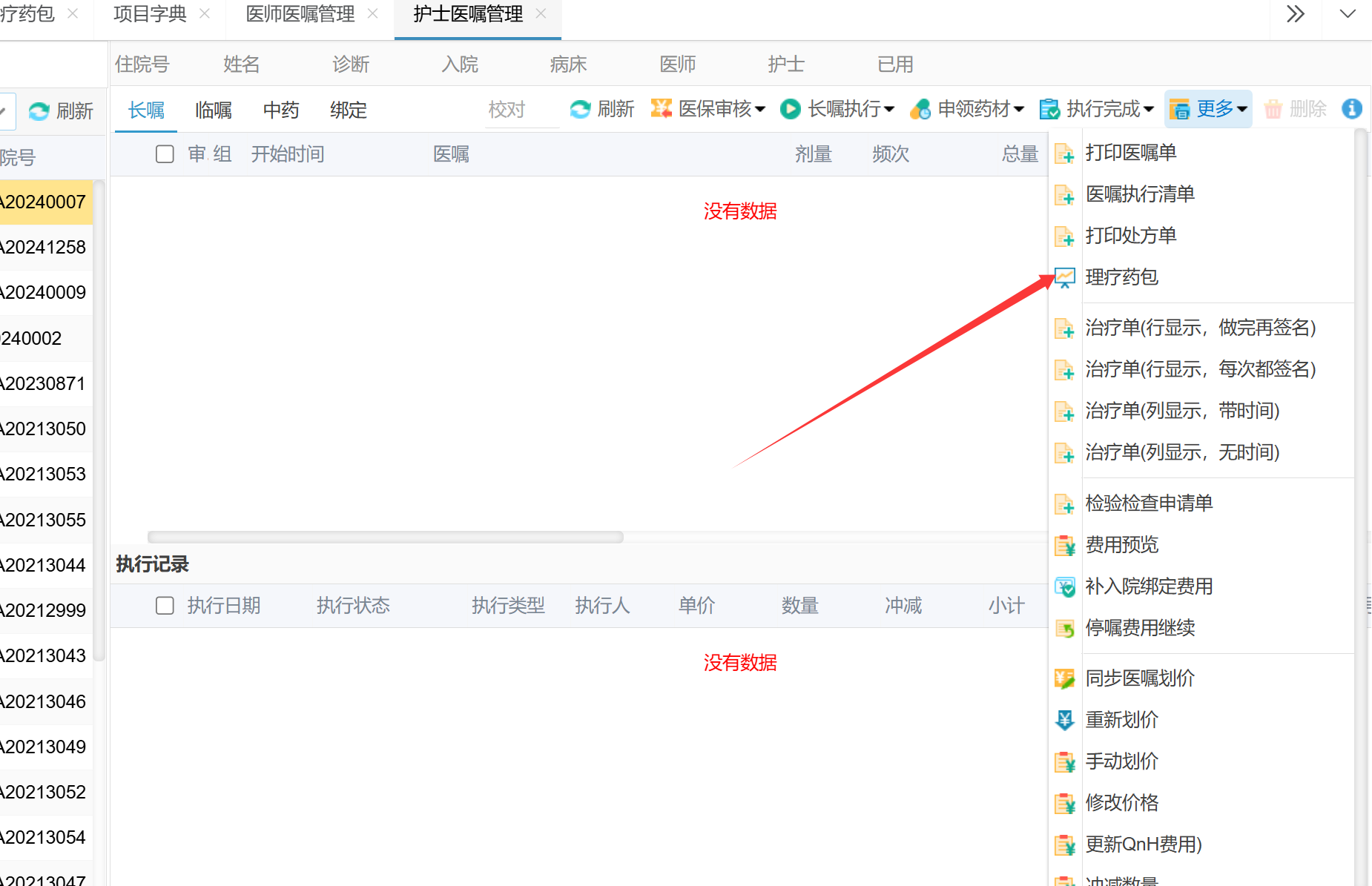This screenshot has width=1372, height=886.
Task: Click the 刷新 button in orders toolbar
Action: (602, 109)
